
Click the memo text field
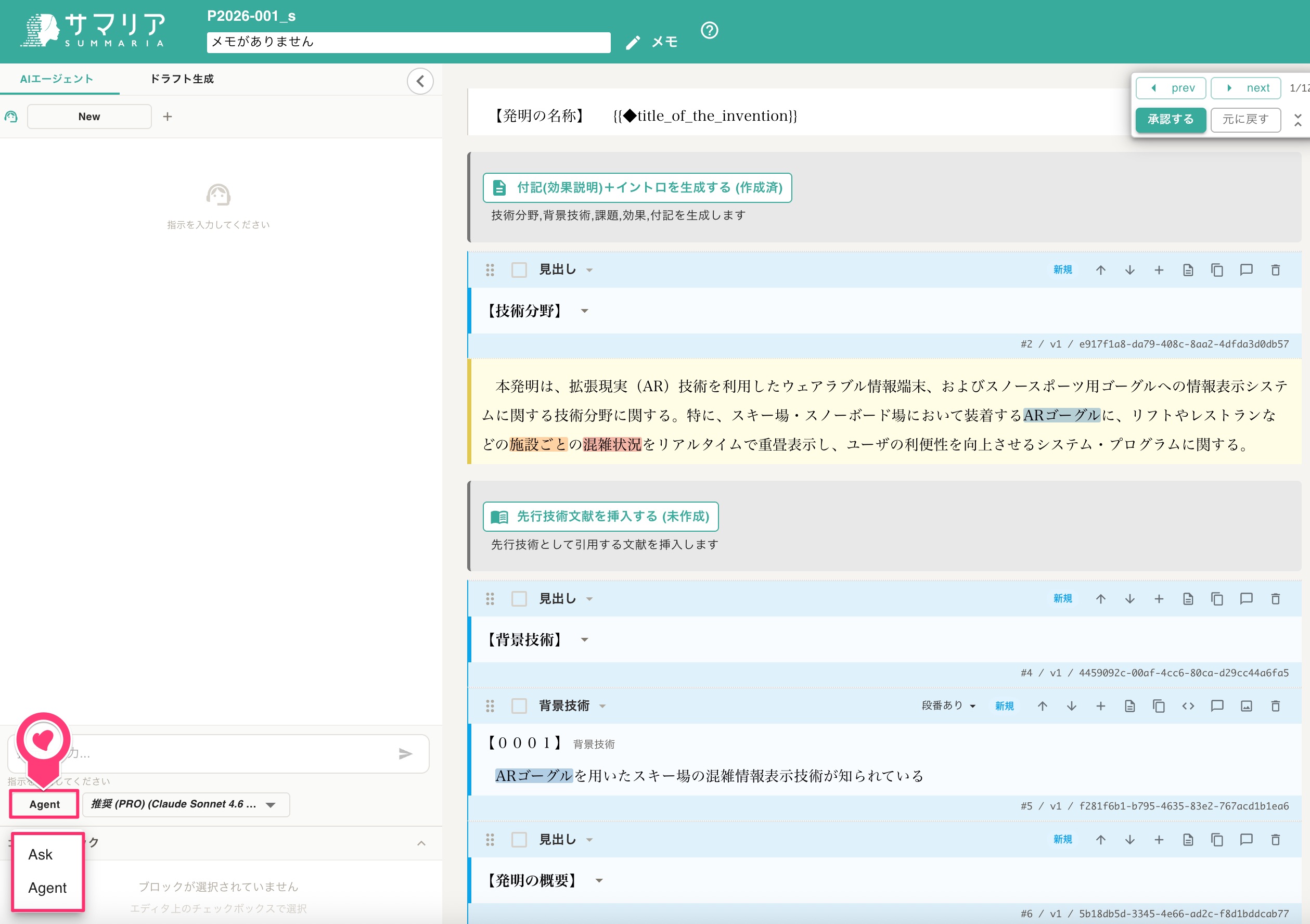coord(408,42)
